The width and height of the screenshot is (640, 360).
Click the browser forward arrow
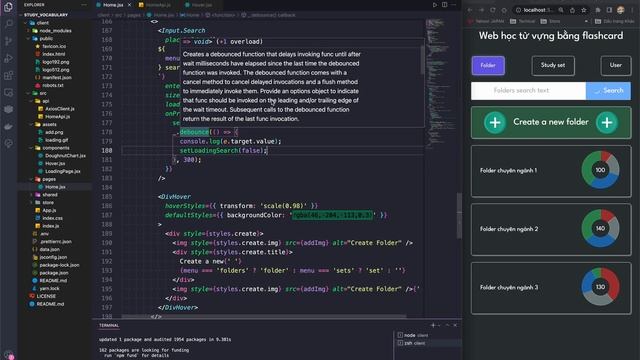pos(482,10)
